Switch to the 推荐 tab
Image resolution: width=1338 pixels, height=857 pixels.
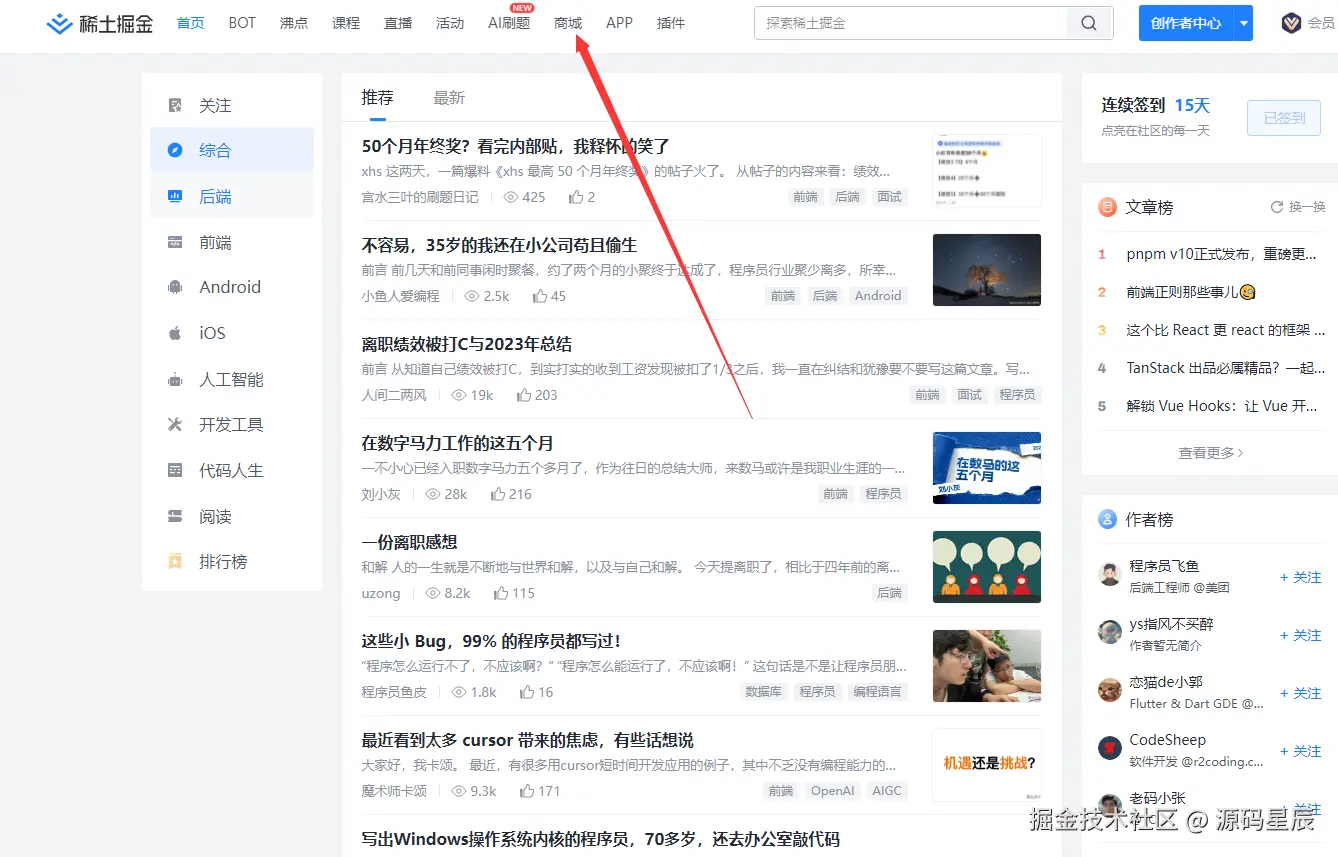click(378, 97)
